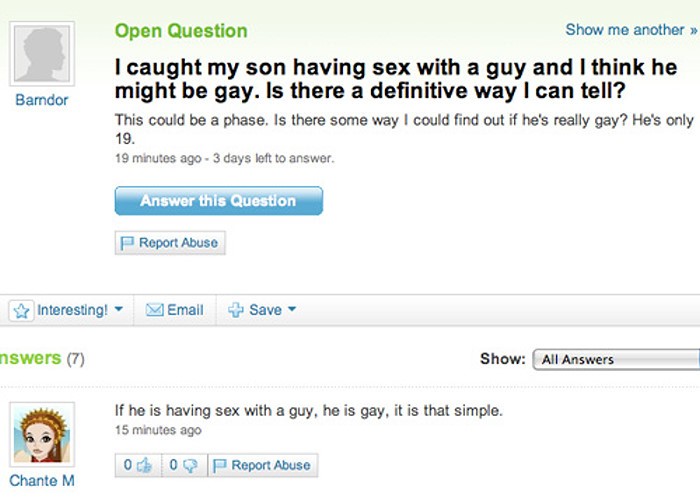The image size is (700, 501).
Task: Open Chante M's profile name link
Action: click(42, 481)
